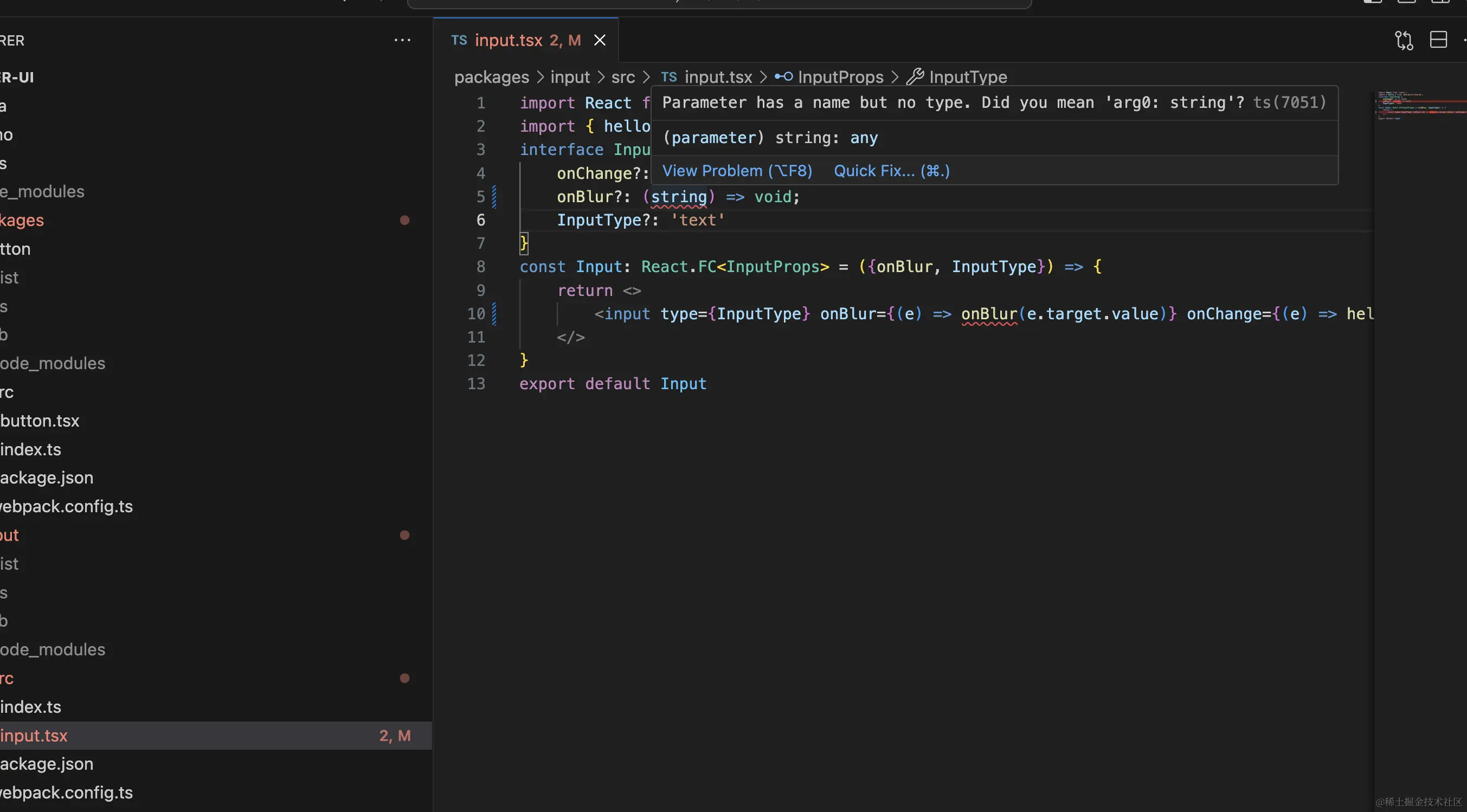Viewport: 1467px width, 812px height.
Task: Open the code minimap preview
Action: (1420, 106)
